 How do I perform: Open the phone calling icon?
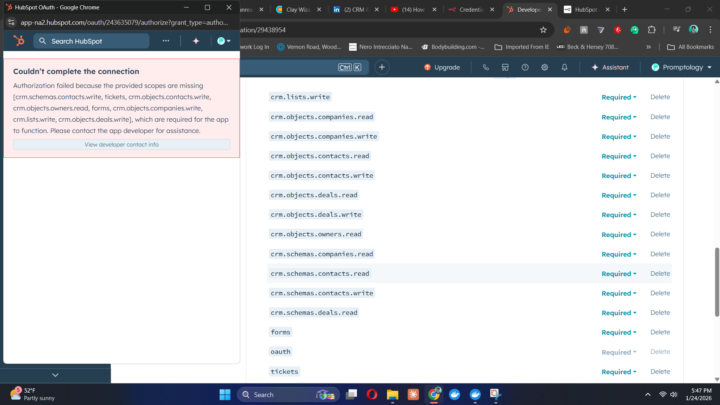[485, 67]
